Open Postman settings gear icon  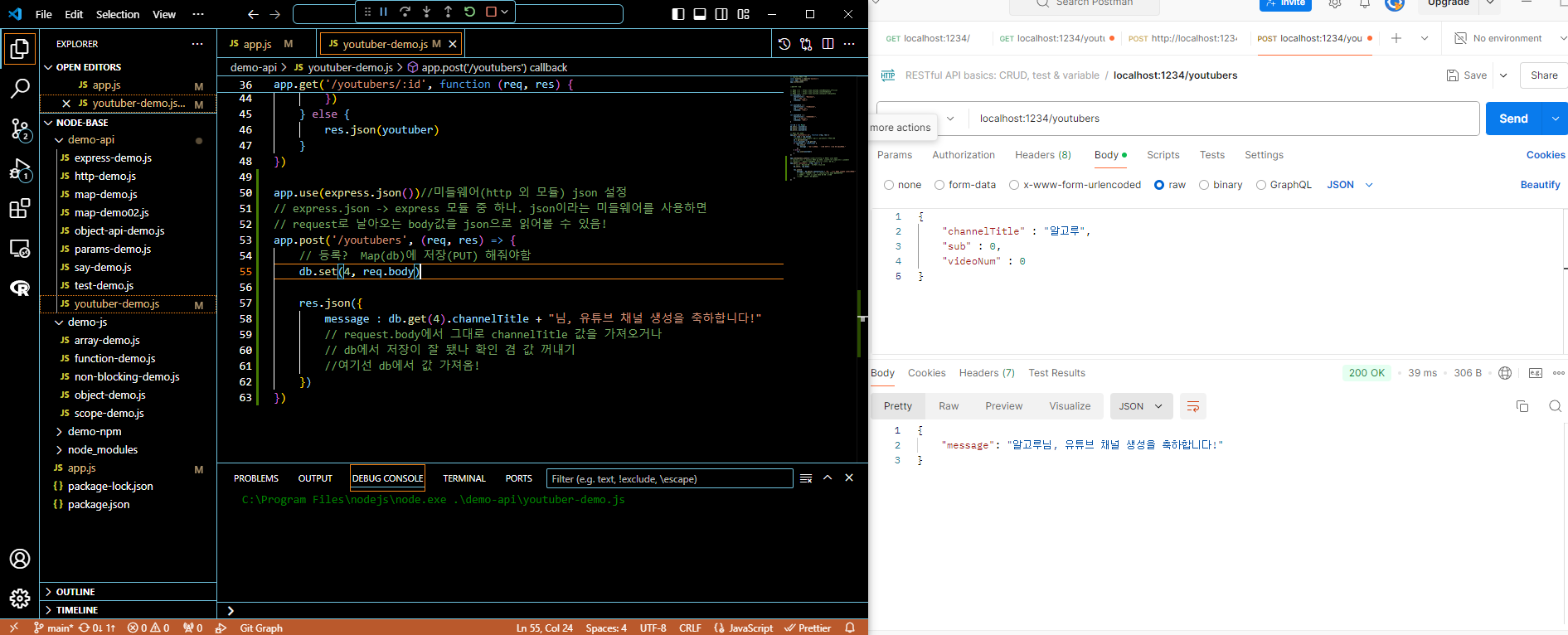click(x=1335, y=4)
